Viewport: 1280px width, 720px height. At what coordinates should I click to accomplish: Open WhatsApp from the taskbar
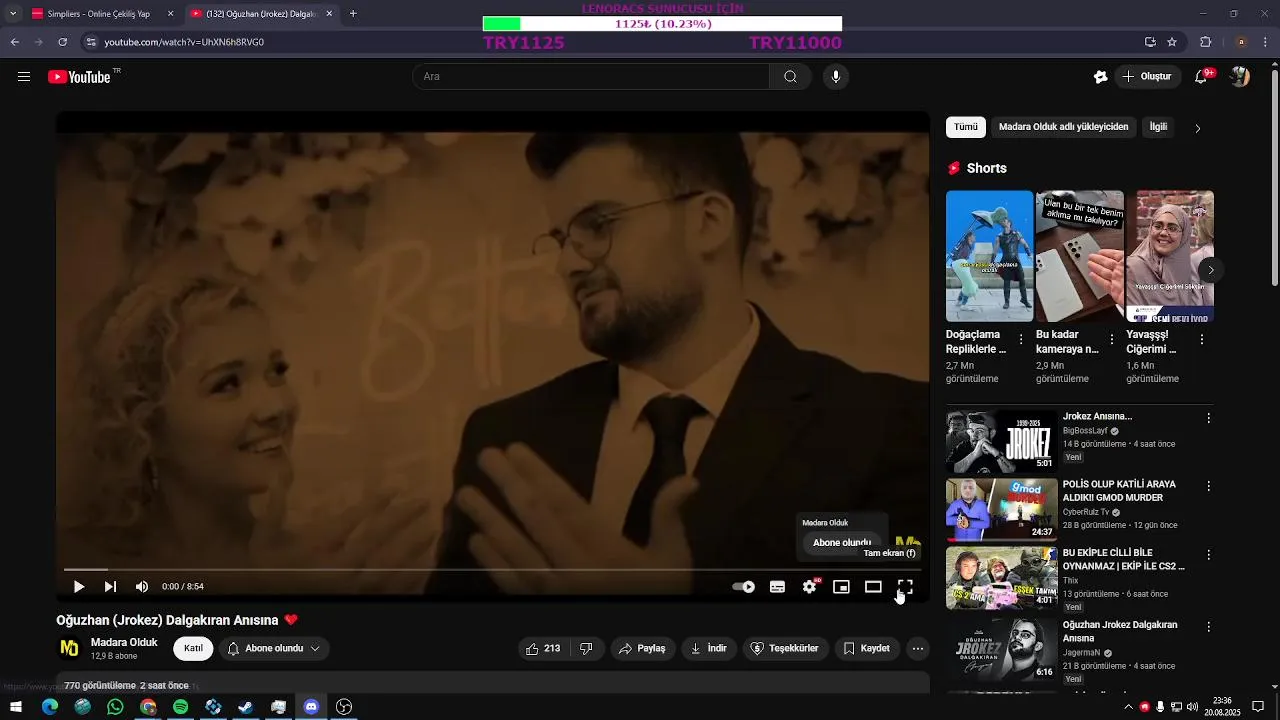click(x=115, y=707)
